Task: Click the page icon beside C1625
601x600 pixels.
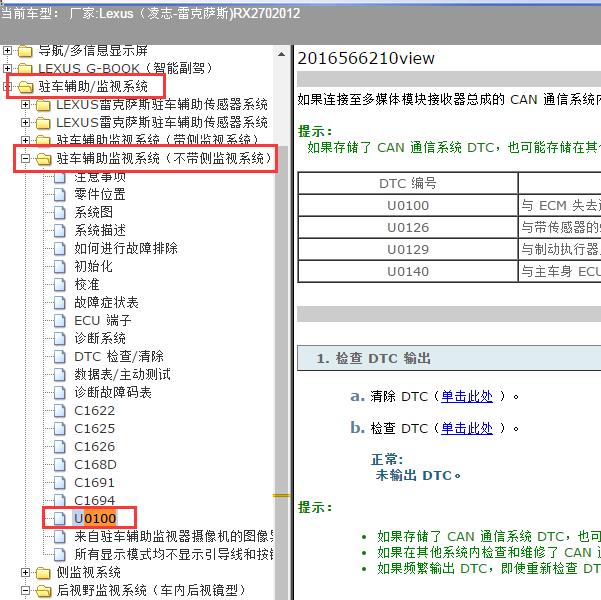Action: (x=59, y=429)
